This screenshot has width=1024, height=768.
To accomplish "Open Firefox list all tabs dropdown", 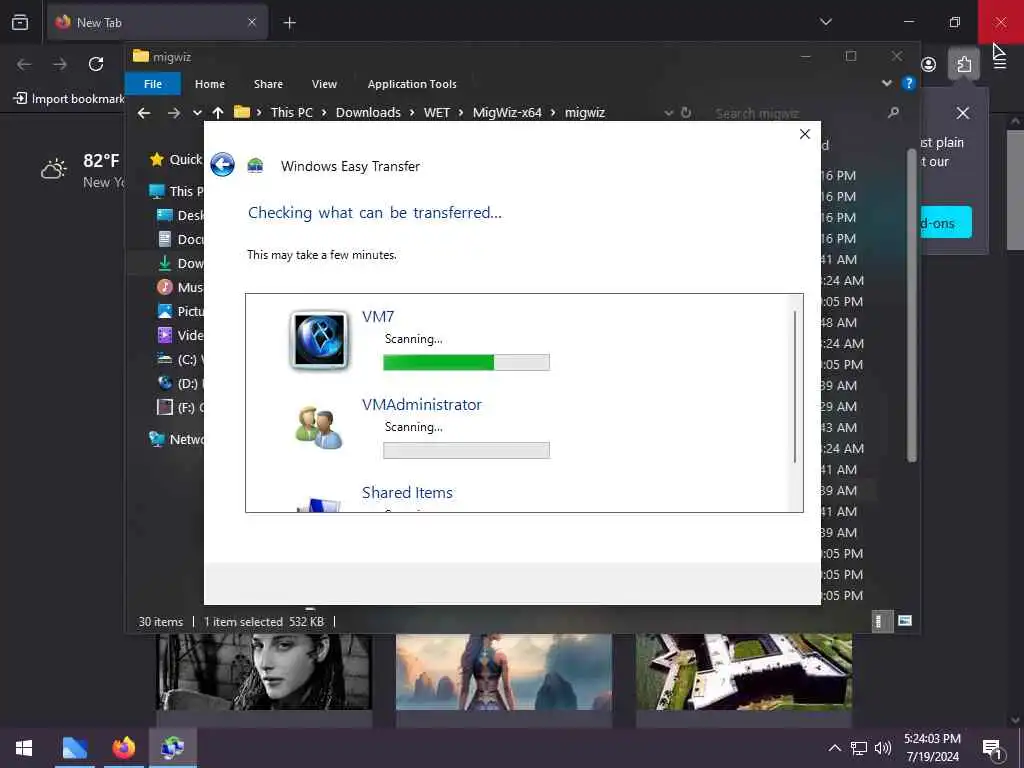I will tap(825, 22).
